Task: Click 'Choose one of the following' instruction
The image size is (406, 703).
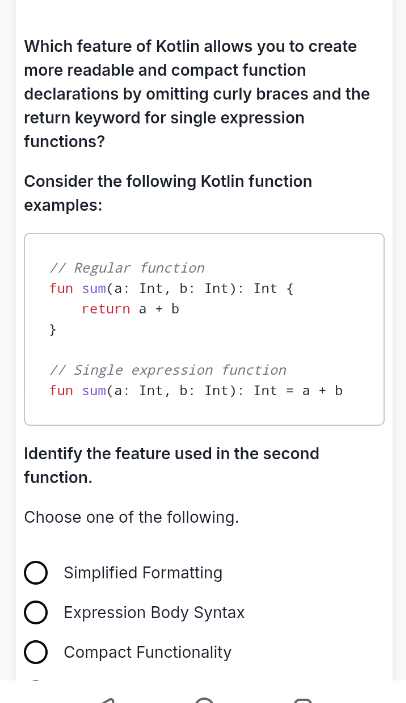Action: pos(132,517)
